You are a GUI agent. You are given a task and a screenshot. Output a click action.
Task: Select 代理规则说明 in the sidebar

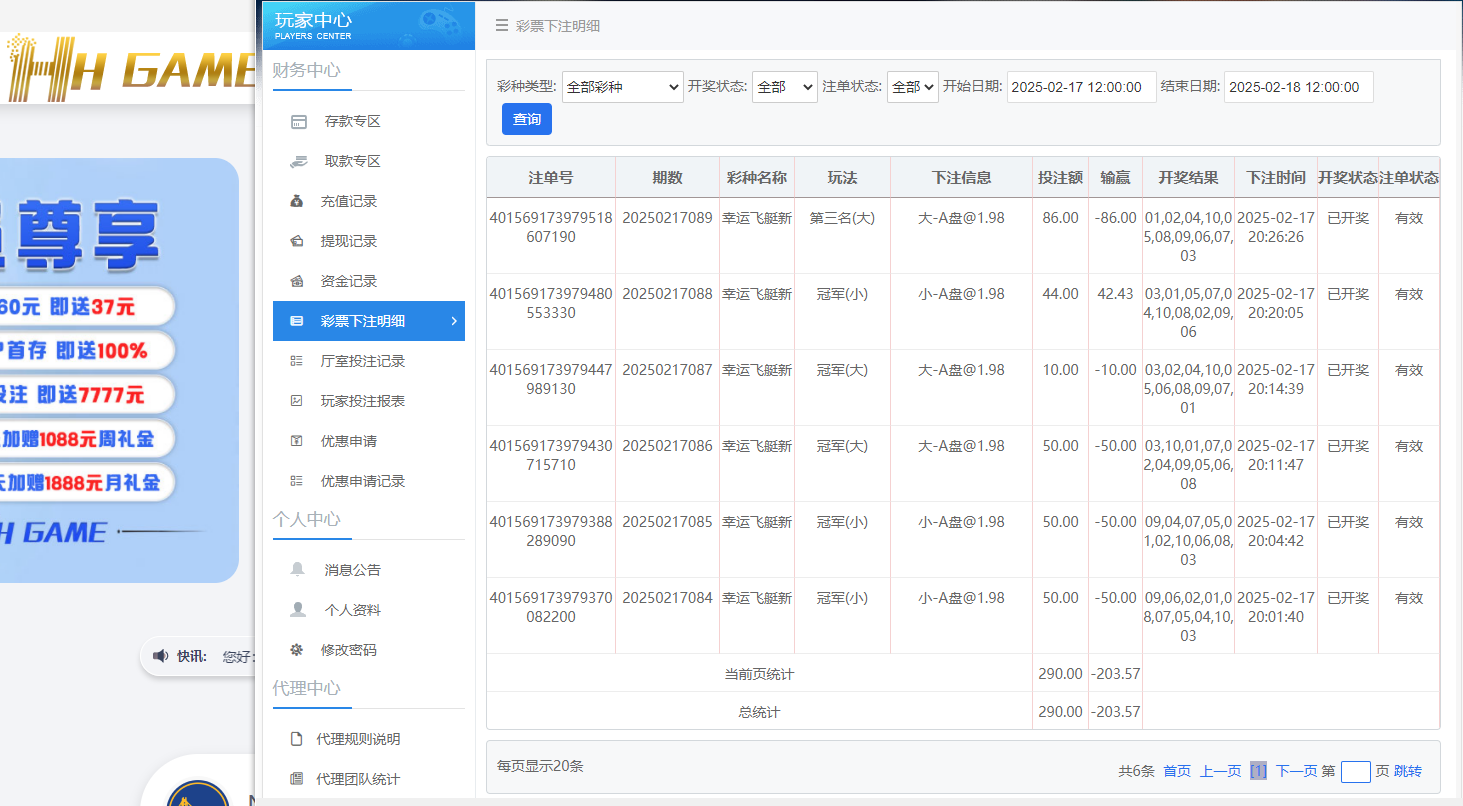[358, 739]
